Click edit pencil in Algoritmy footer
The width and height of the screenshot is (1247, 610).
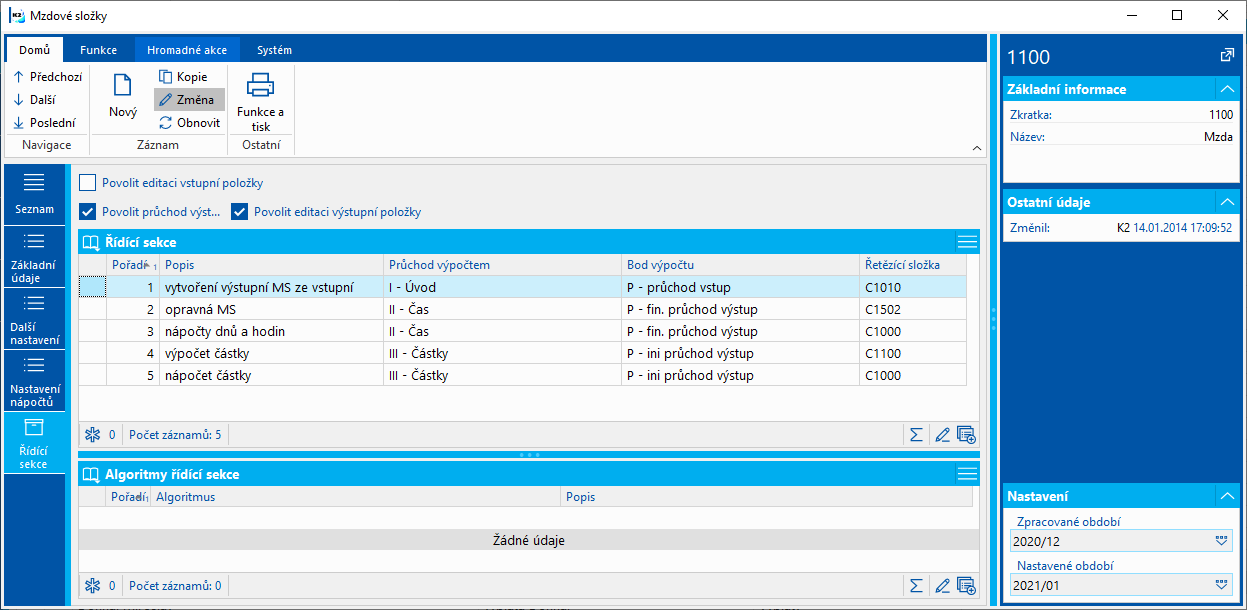[941, 585]
